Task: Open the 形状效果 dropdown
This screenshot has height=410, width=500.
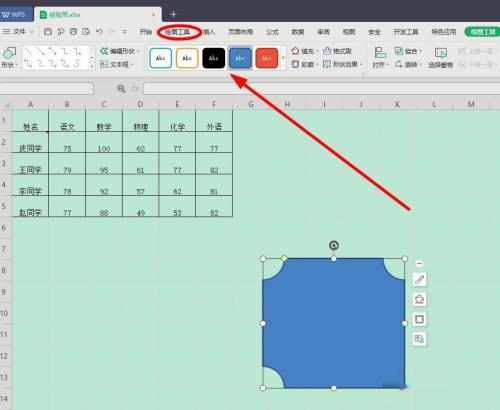Action: point(343,64)
